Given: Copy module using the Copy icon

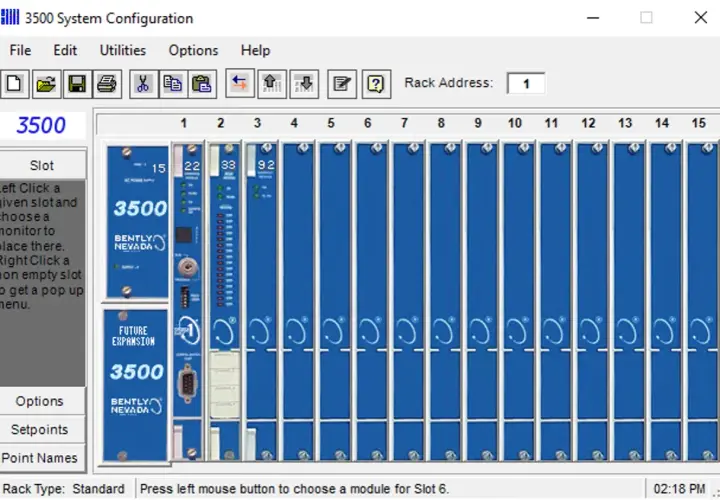Looking at the screenshot, I should click(173, 84).
